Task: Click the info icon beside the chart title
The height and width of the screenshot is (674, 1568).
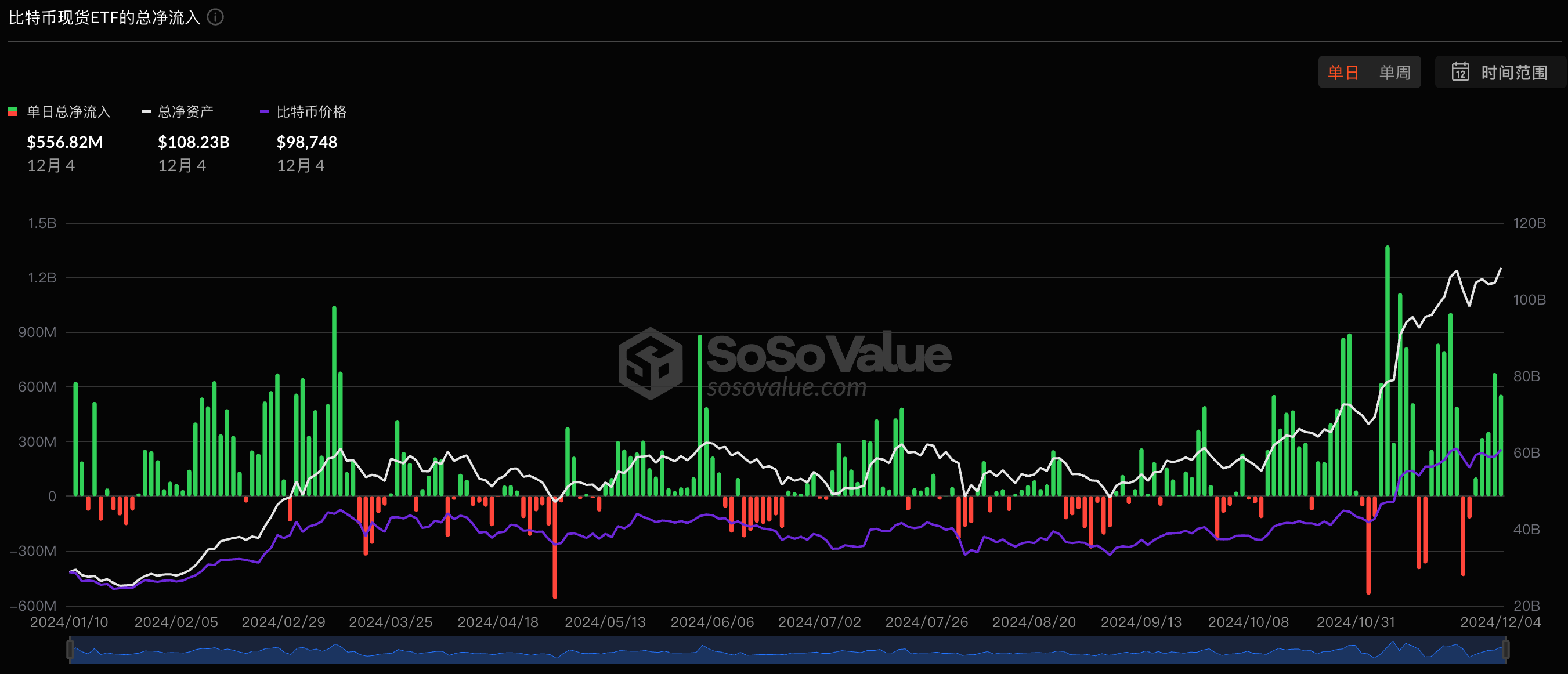Action: tap(215, 17)
